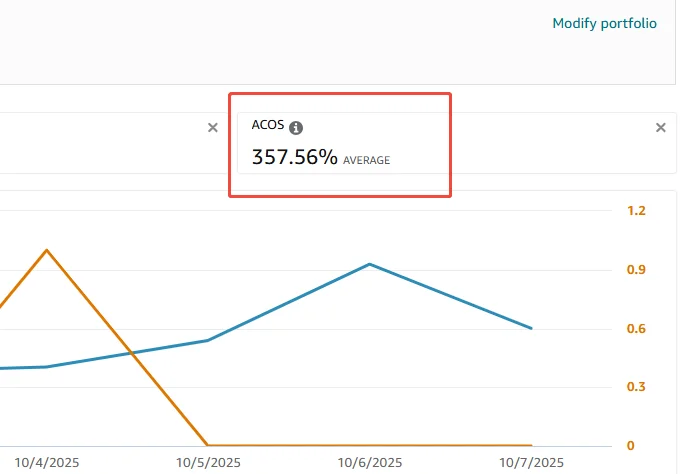The image size is (687, 474).
Task: Click orange line peak at 10/4/2025
Action: [46, 250]
